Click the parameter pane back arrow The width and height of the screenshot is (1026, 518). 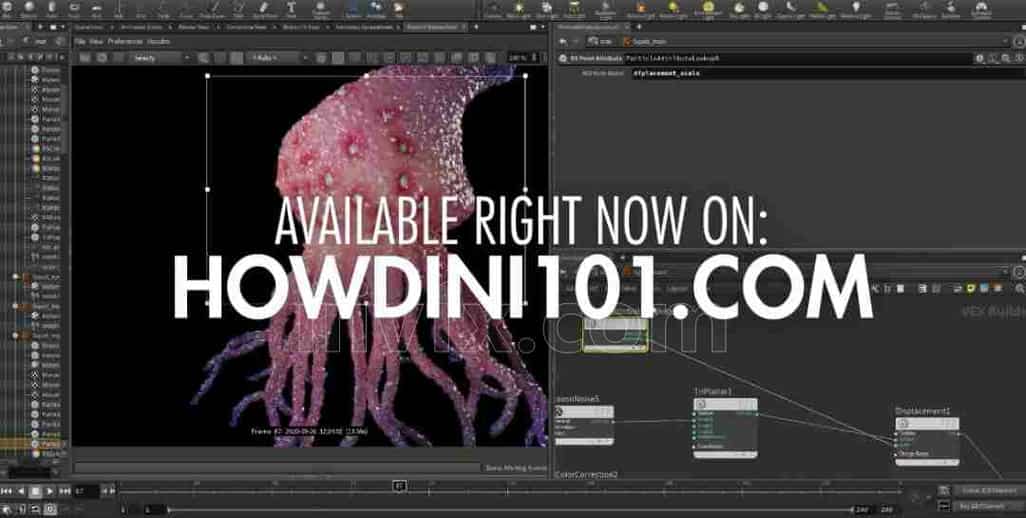click(563, 41)
